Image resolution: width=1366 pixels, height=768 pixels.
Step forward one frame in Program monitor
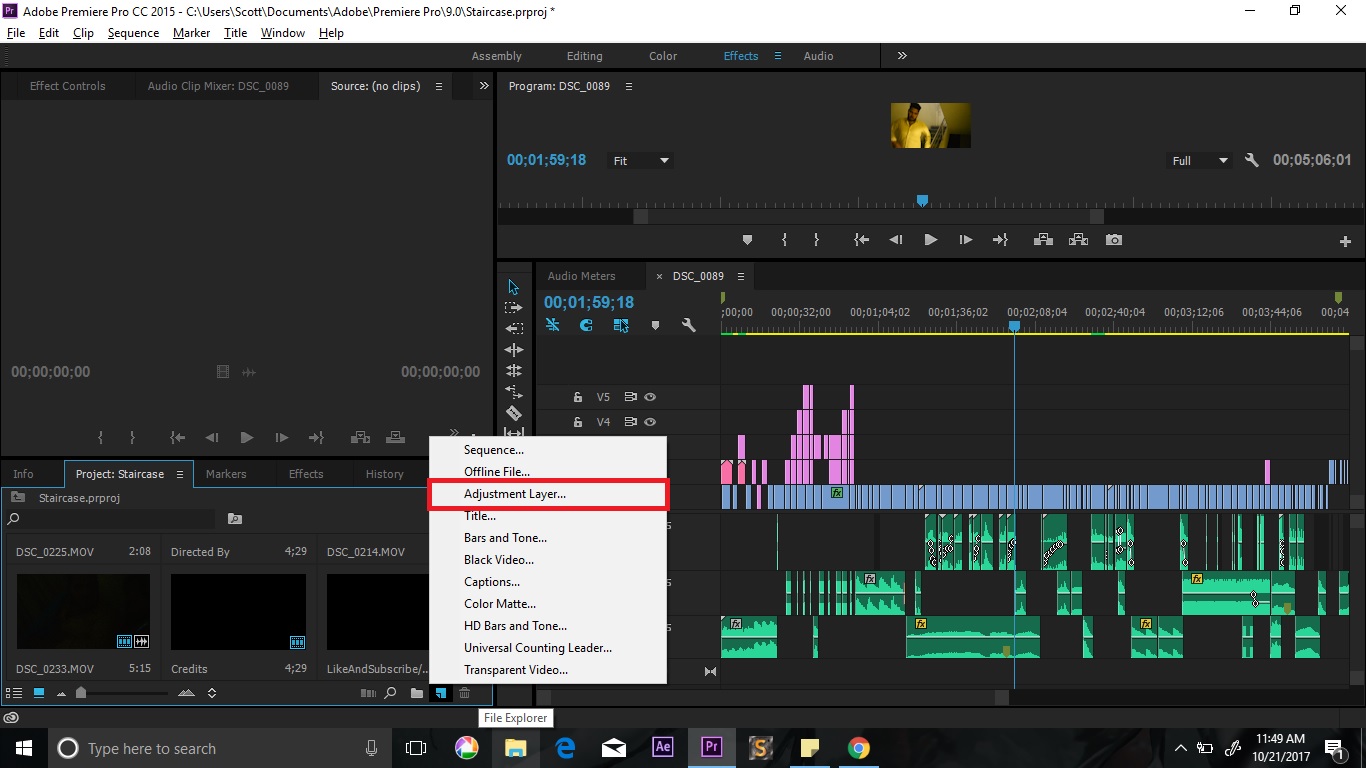point(965,240)
